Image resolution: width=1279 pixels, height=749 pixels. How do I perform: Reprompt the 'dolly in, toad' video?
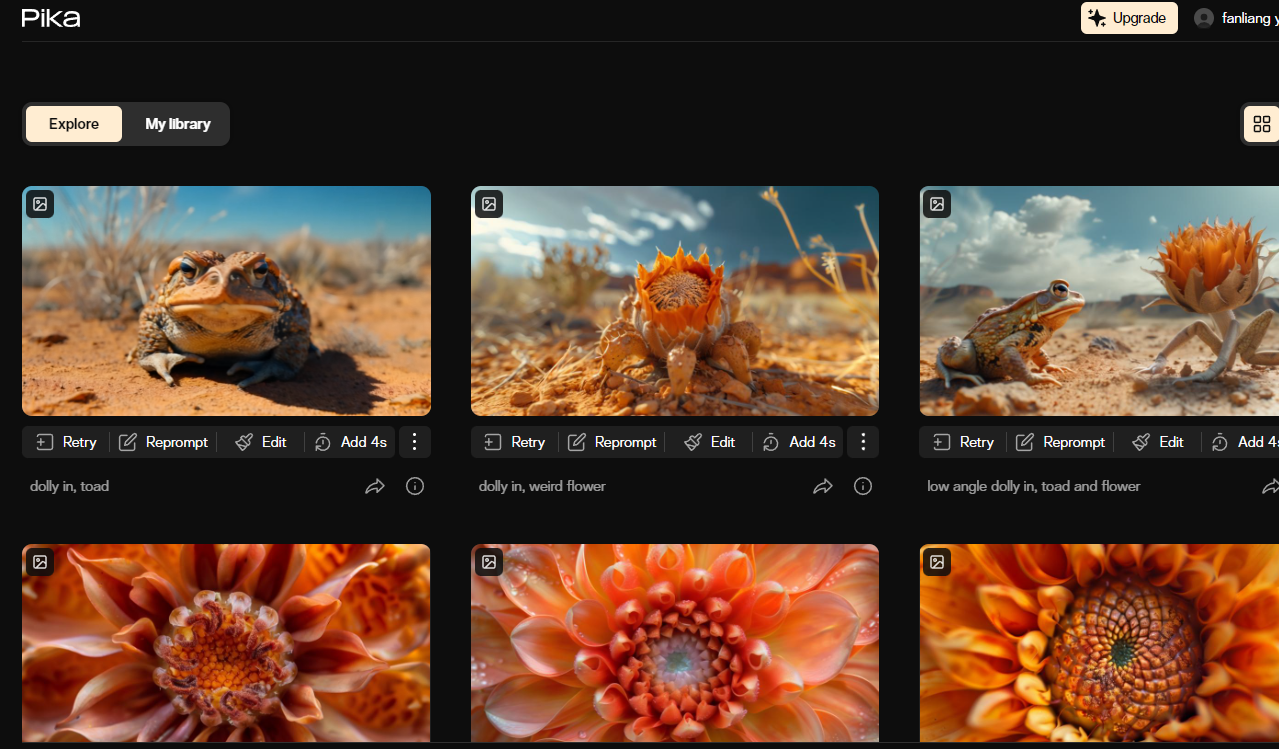(164, 442)
